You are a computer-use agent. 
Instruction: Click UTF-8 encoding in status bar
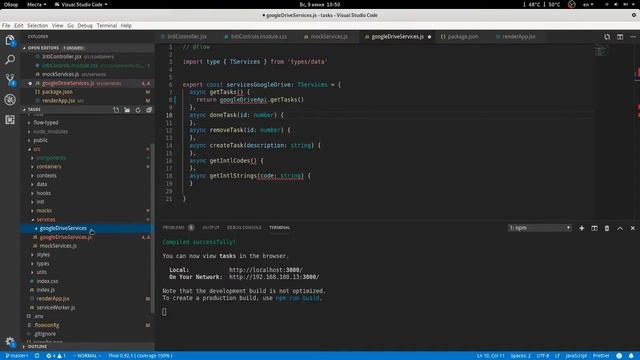click(542, 356)
